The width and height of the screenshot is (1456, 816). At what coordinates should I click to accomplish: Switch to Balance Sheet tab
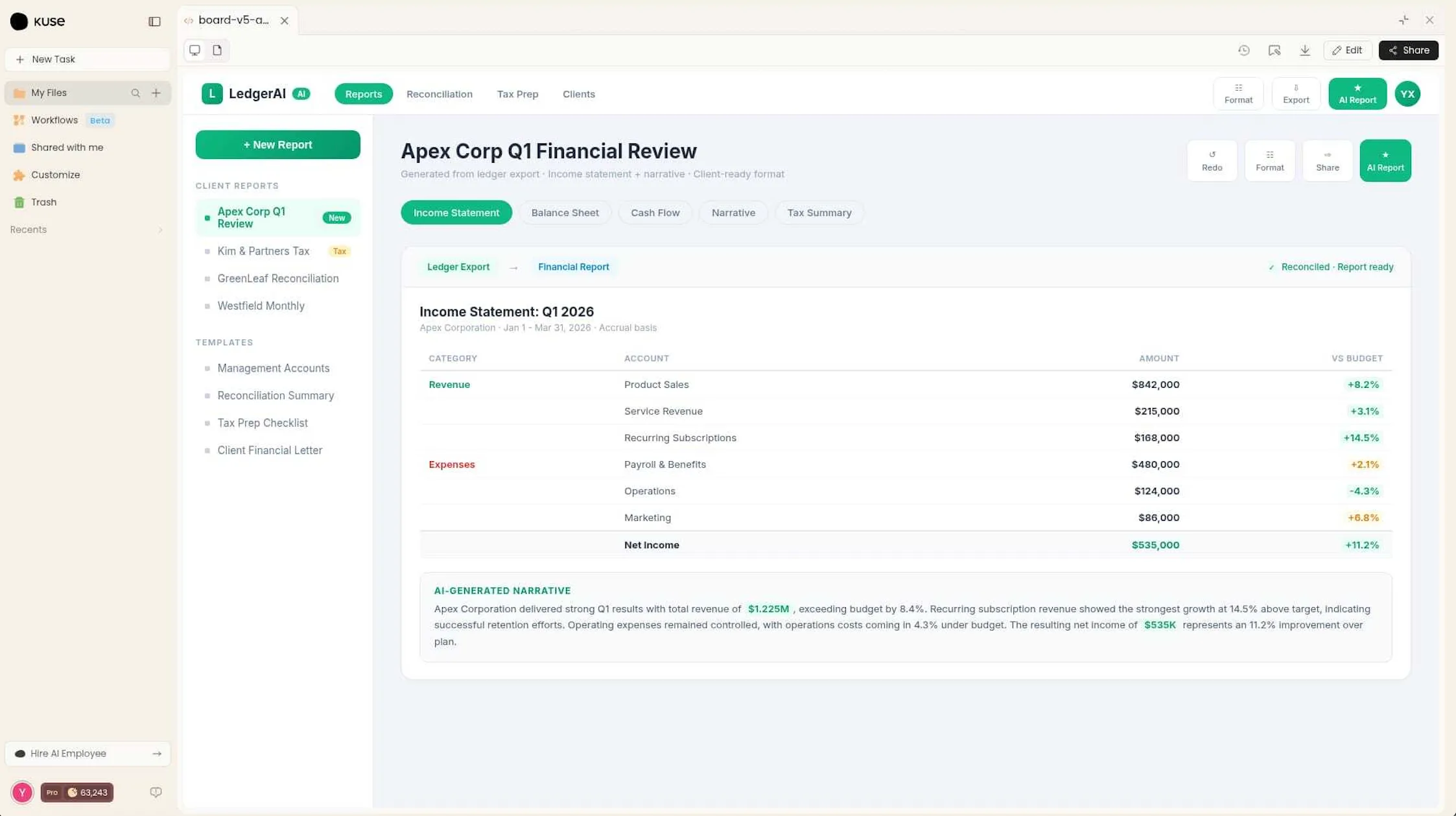(565, 213)
